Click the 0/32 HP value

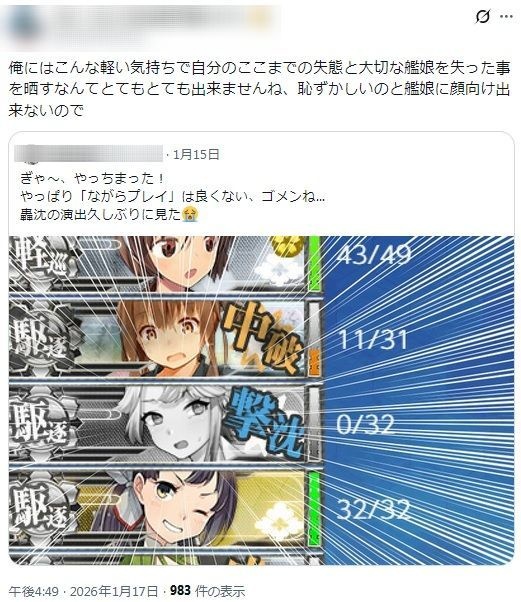pos(365,424)
